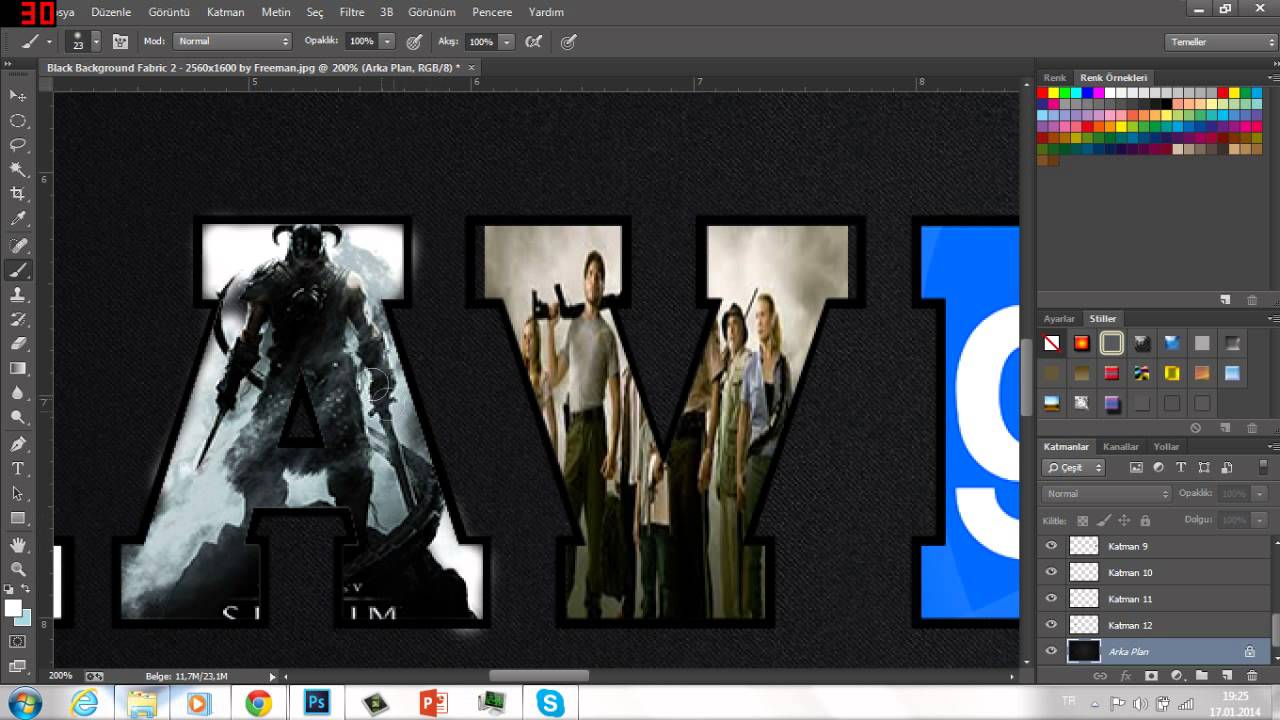Switch to the Renk tab
The height and width of the screenshot is (720, 1280).
[1055, 78]
